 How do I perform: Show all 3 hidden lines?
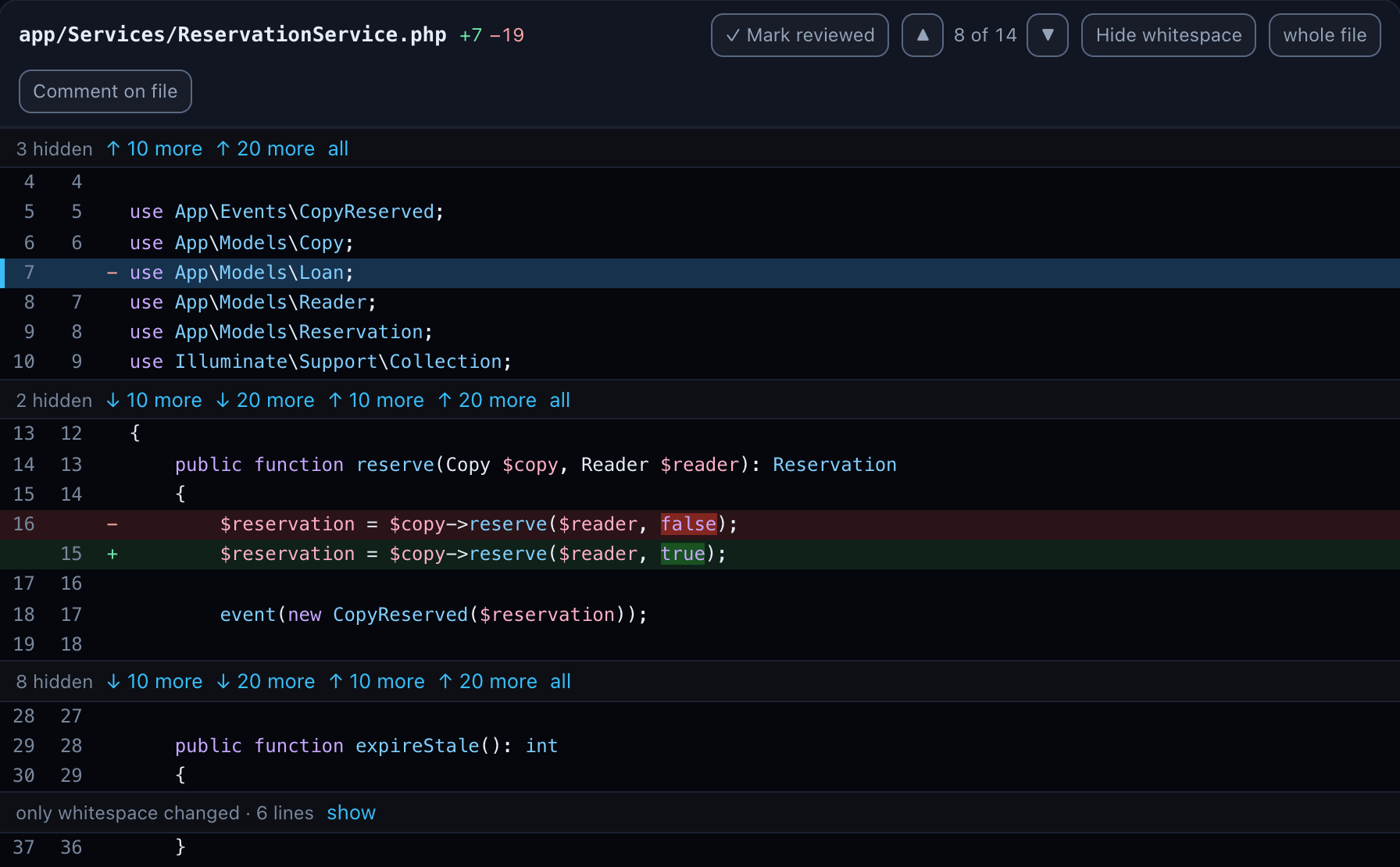pos(338,148)
